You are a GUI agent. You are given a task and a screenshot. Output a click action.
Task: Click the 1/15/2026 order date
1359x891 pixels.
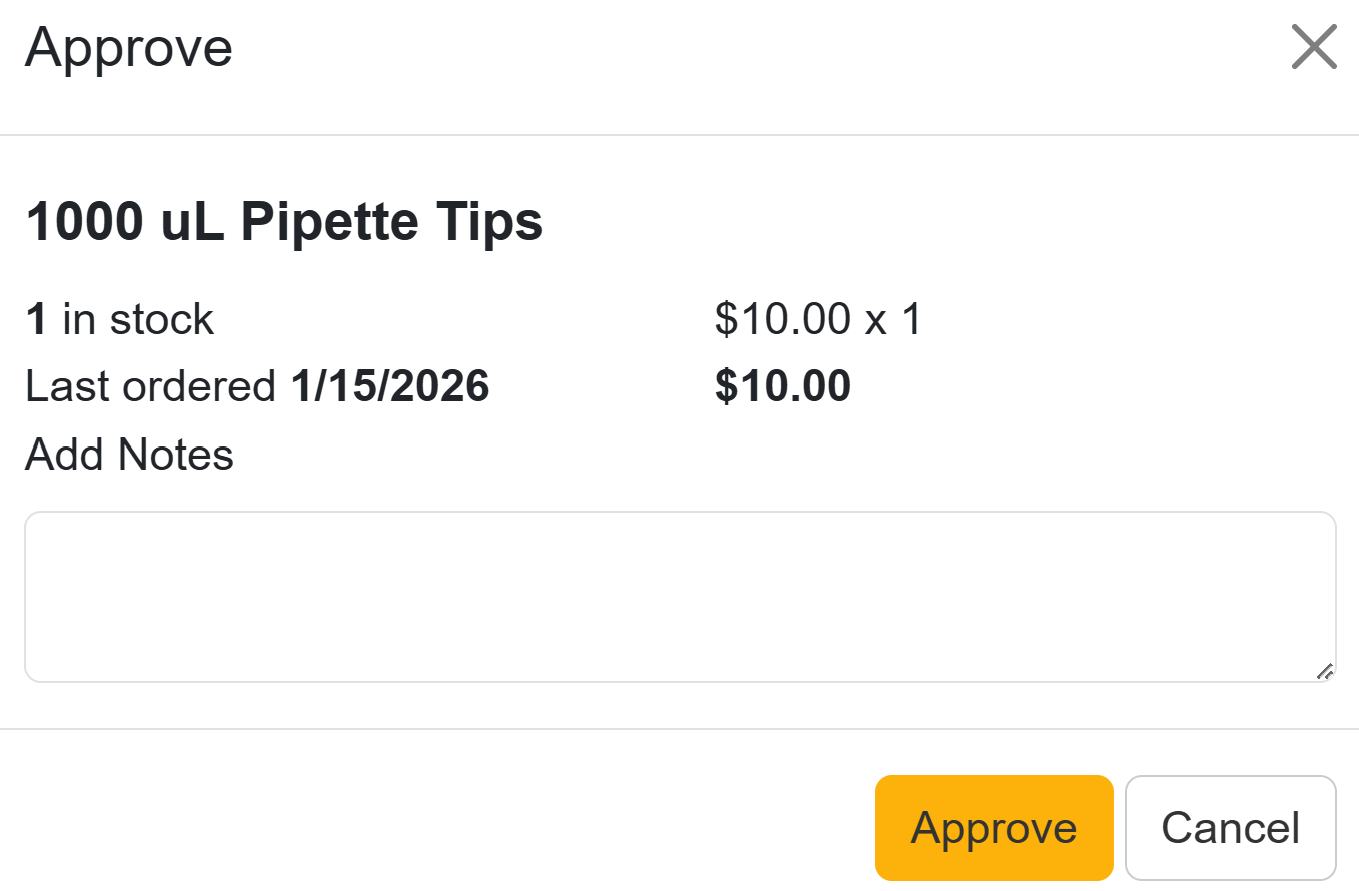pos(390,386)
